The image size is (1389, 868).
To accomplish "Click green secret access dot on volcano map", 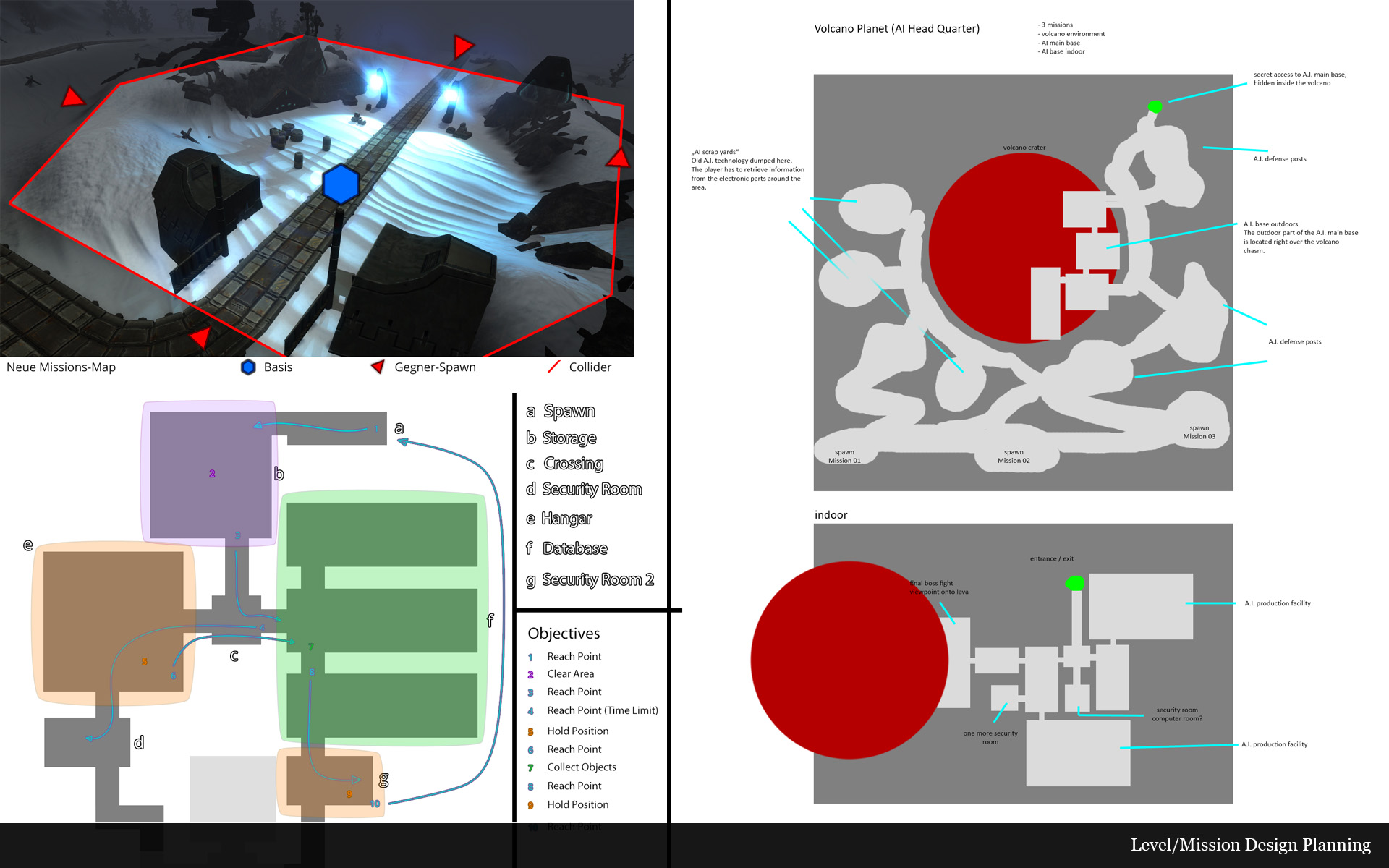I will click(x=1155, y=107).
